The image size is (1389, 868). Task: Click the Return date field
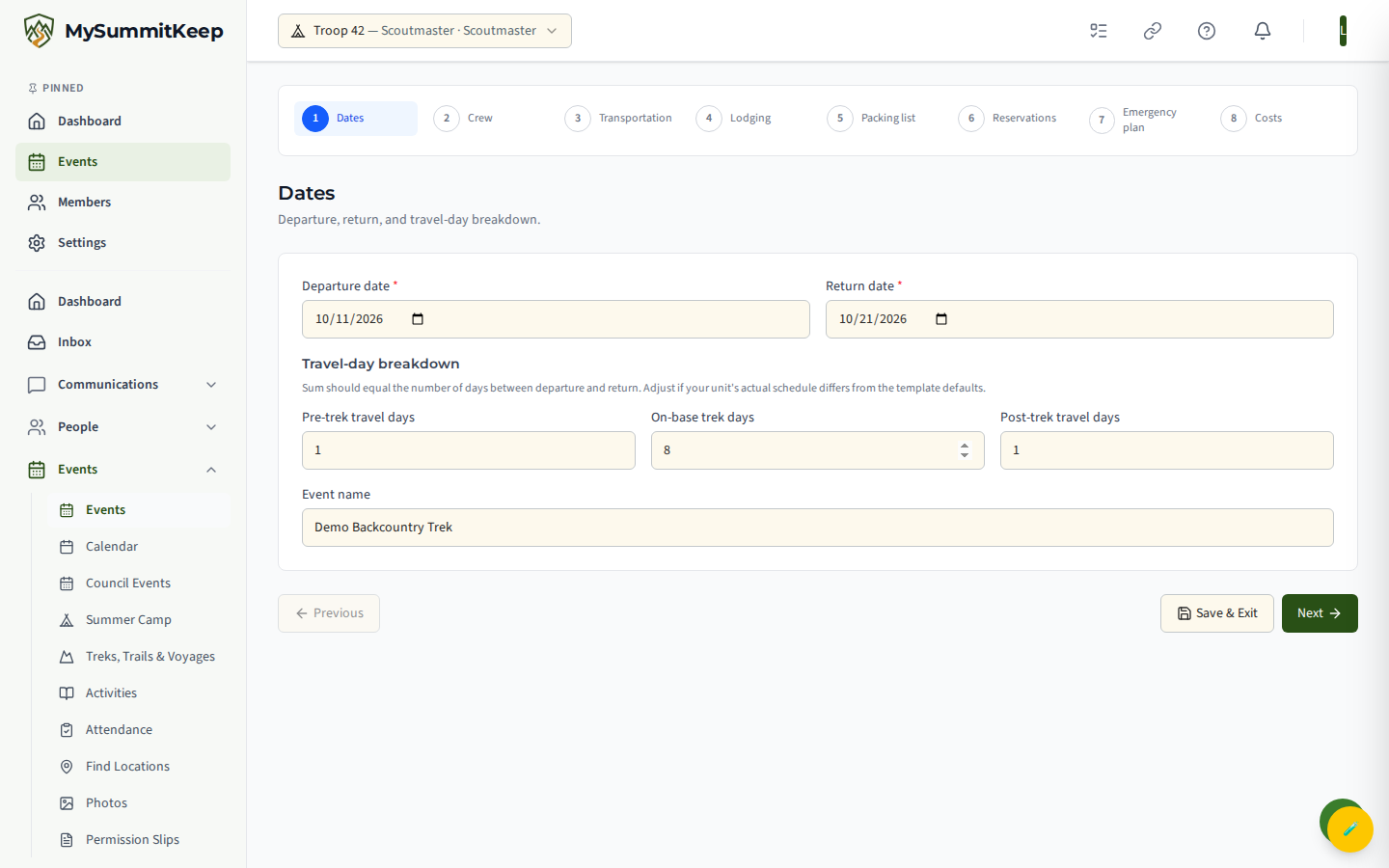point(1079,319)
